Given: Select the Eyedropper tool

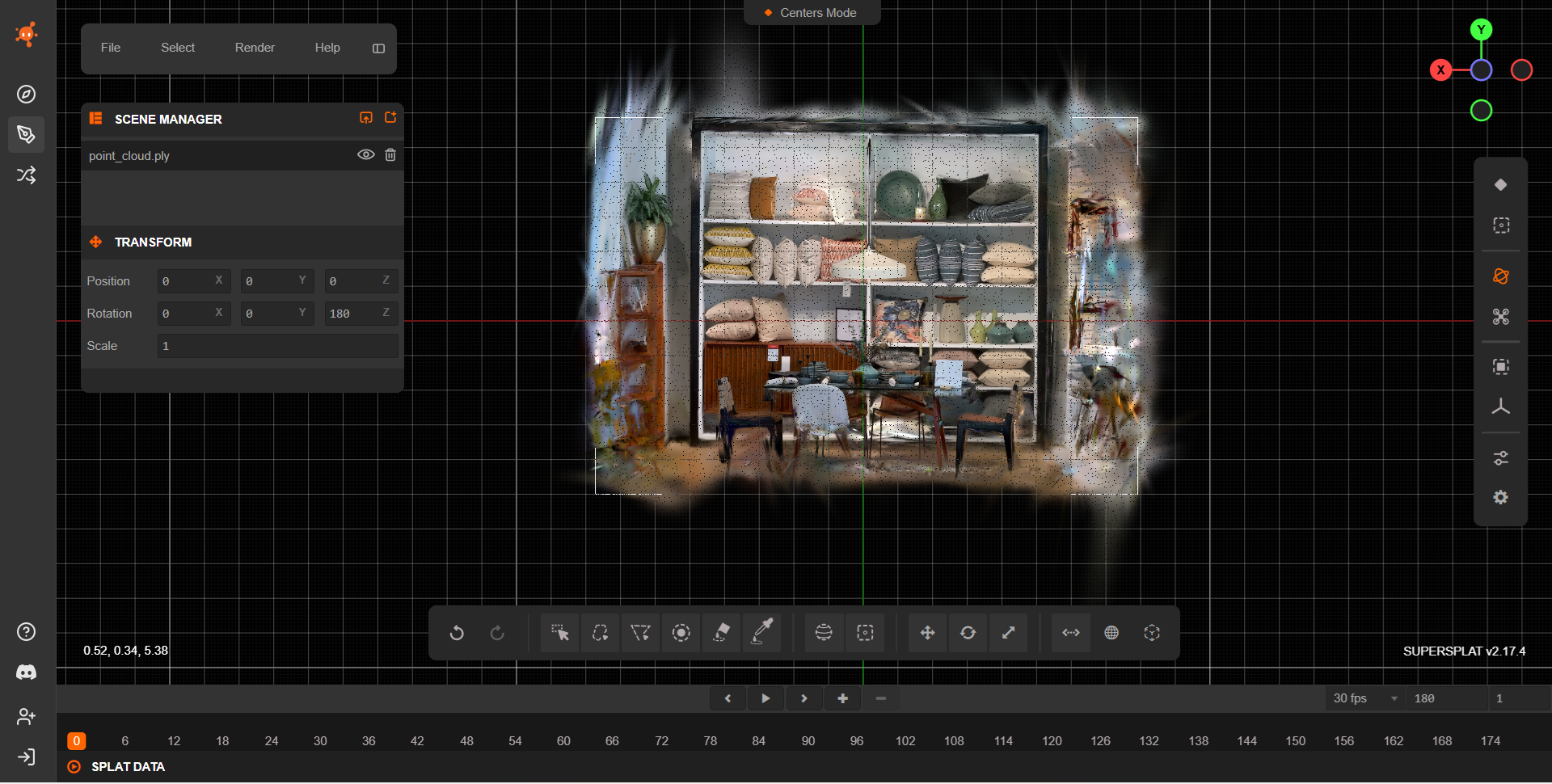Looking at the screenshot, I should (762, 633).
